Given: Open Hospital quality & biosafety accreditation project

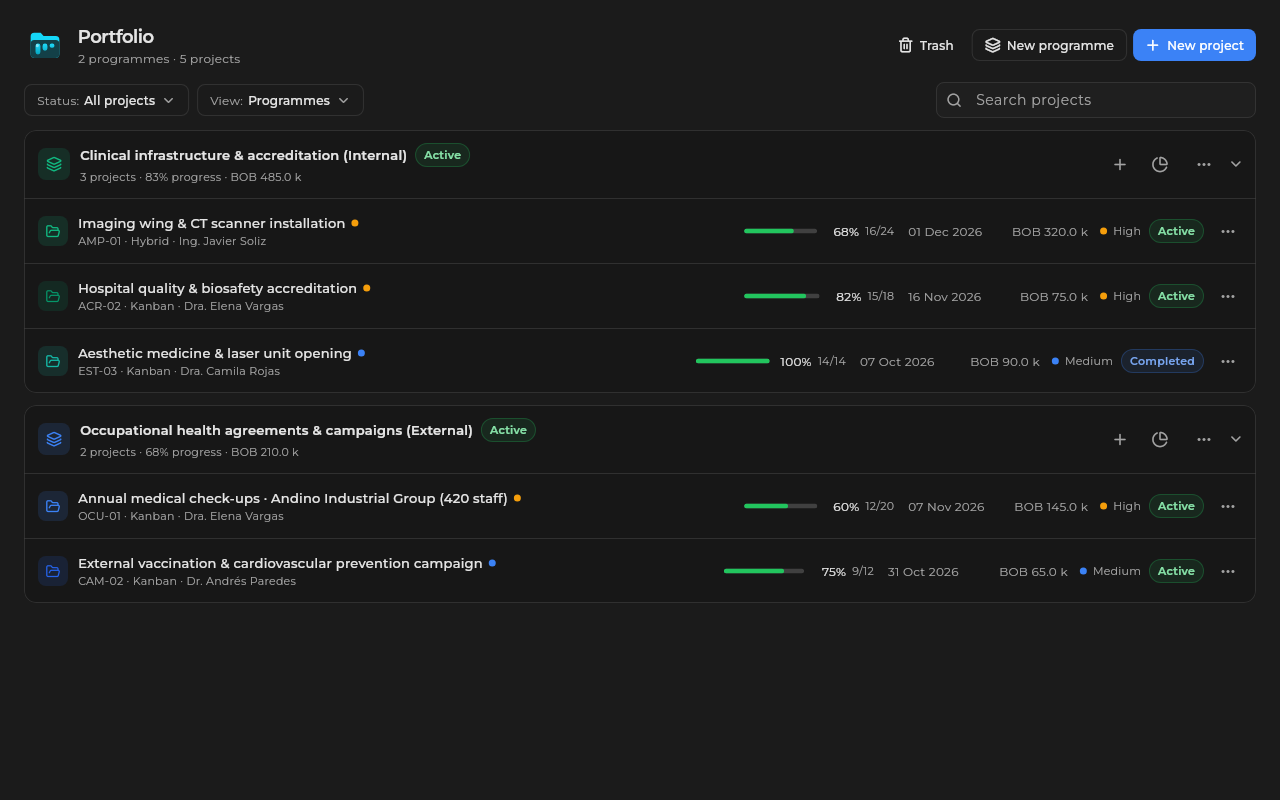Looking at the screenshot, I should tap(217, 288).
